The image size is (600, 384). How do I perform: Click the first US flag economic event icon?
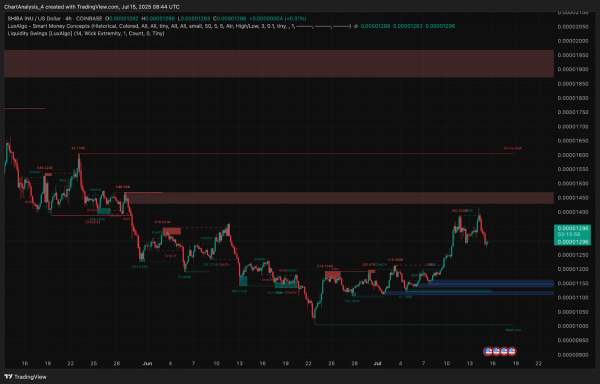(x=488, y=351)
